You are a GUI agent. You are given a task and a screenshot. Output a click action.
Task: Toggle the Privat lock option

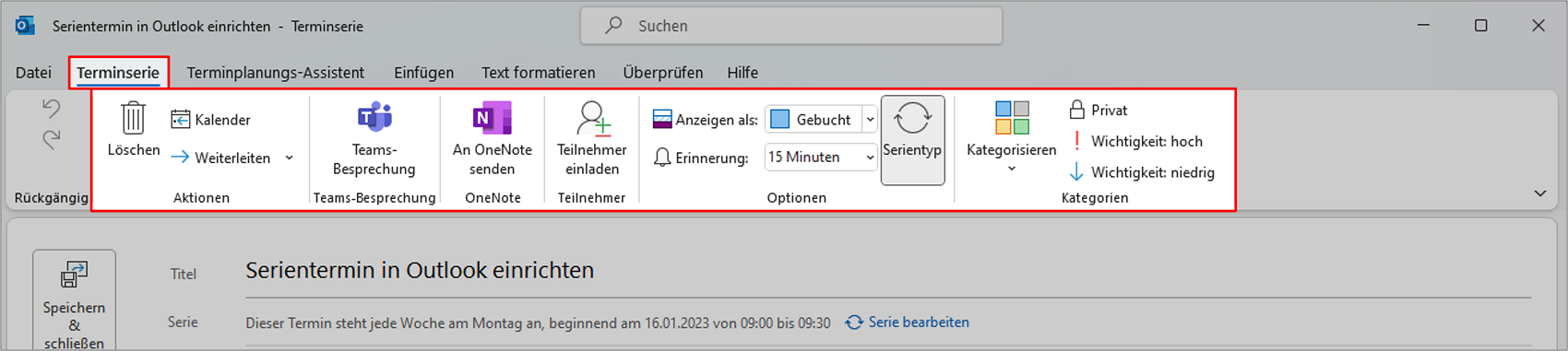pos(1099,110)
